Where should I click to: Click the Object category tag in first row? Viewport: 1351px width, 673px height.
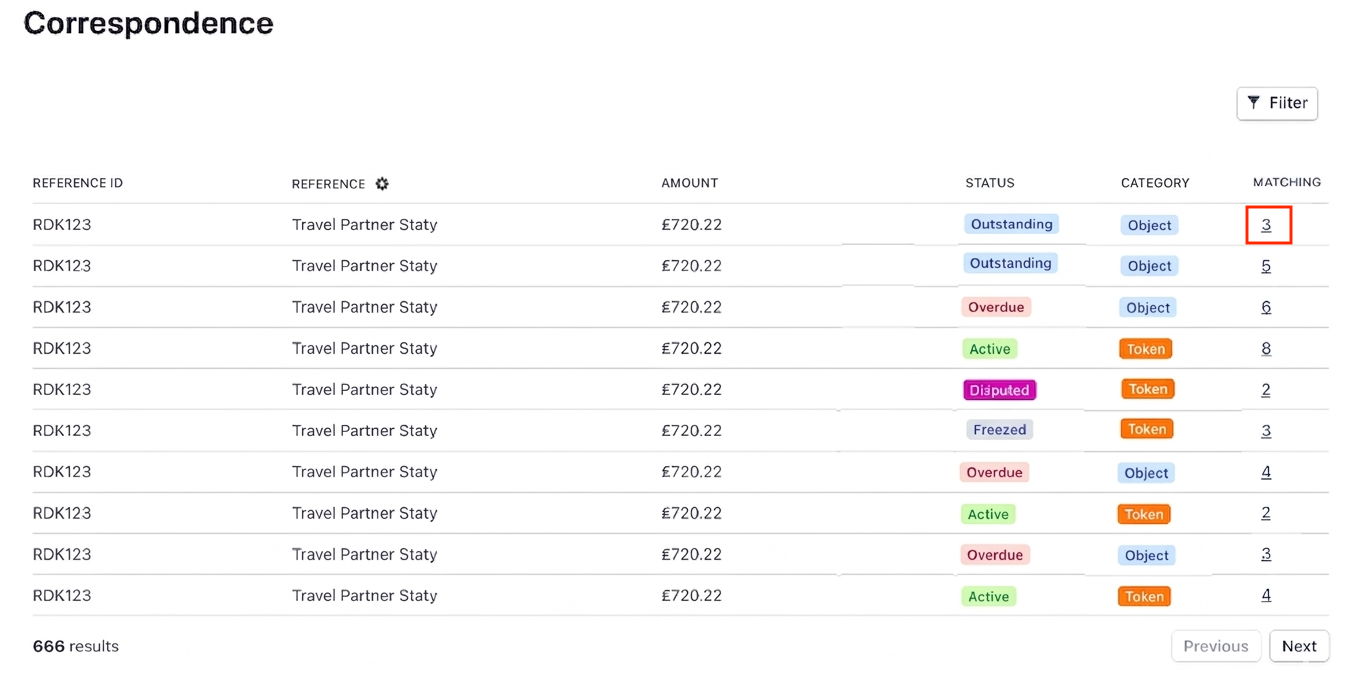[x=1149, y=225]
